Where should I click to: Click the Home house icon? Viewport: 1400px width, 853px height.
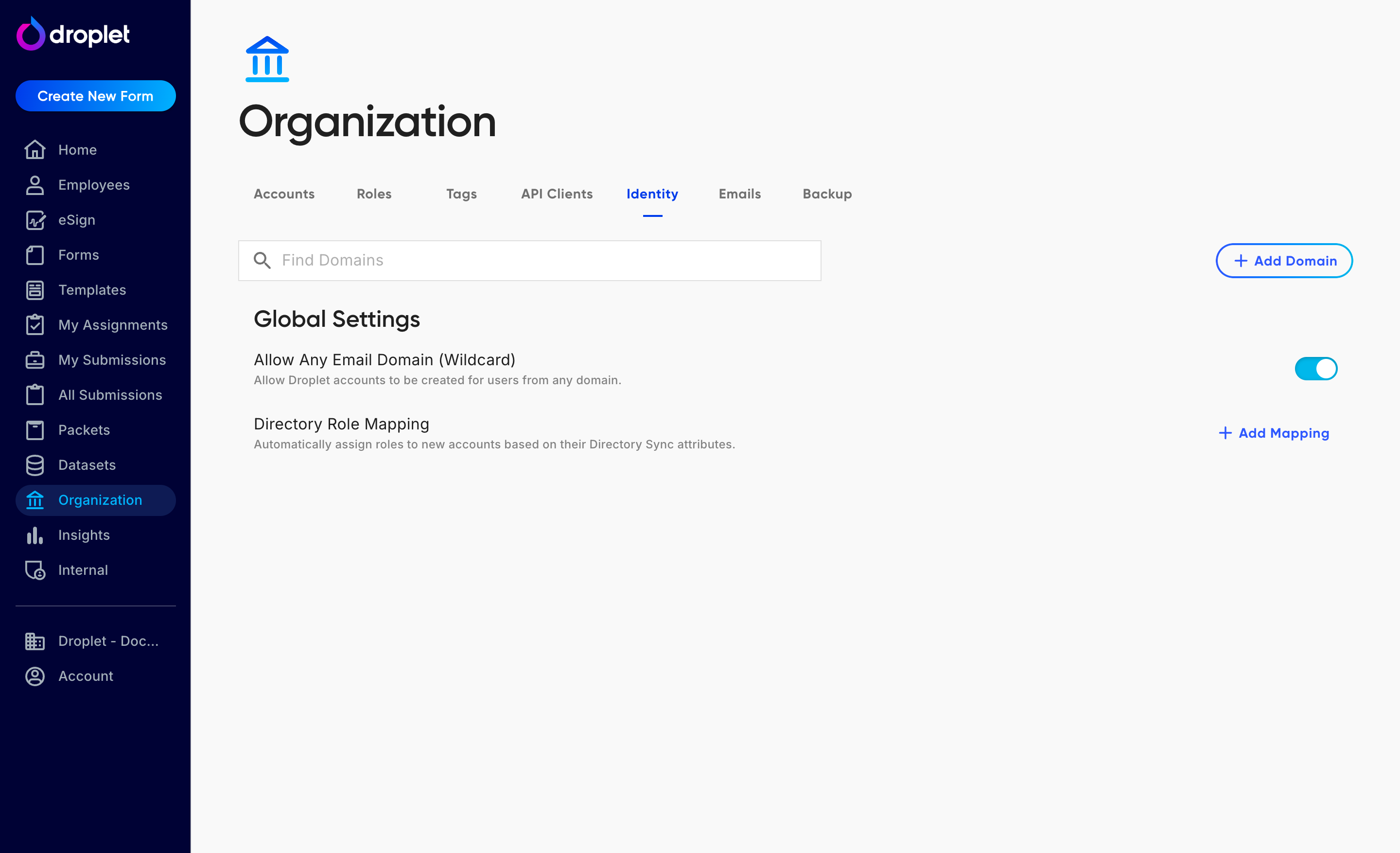[35, 149]
